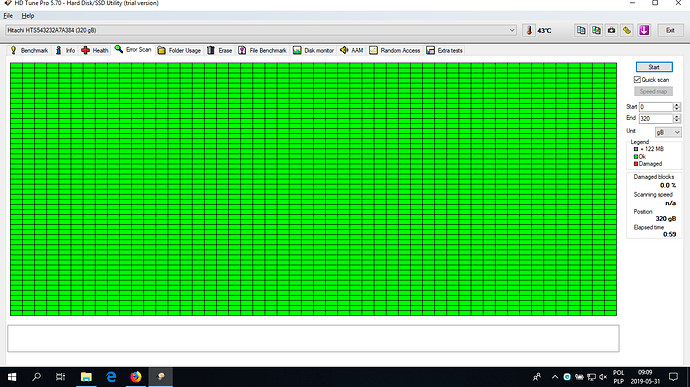Toggle the Quick scan checkbox

coord(637,80)
